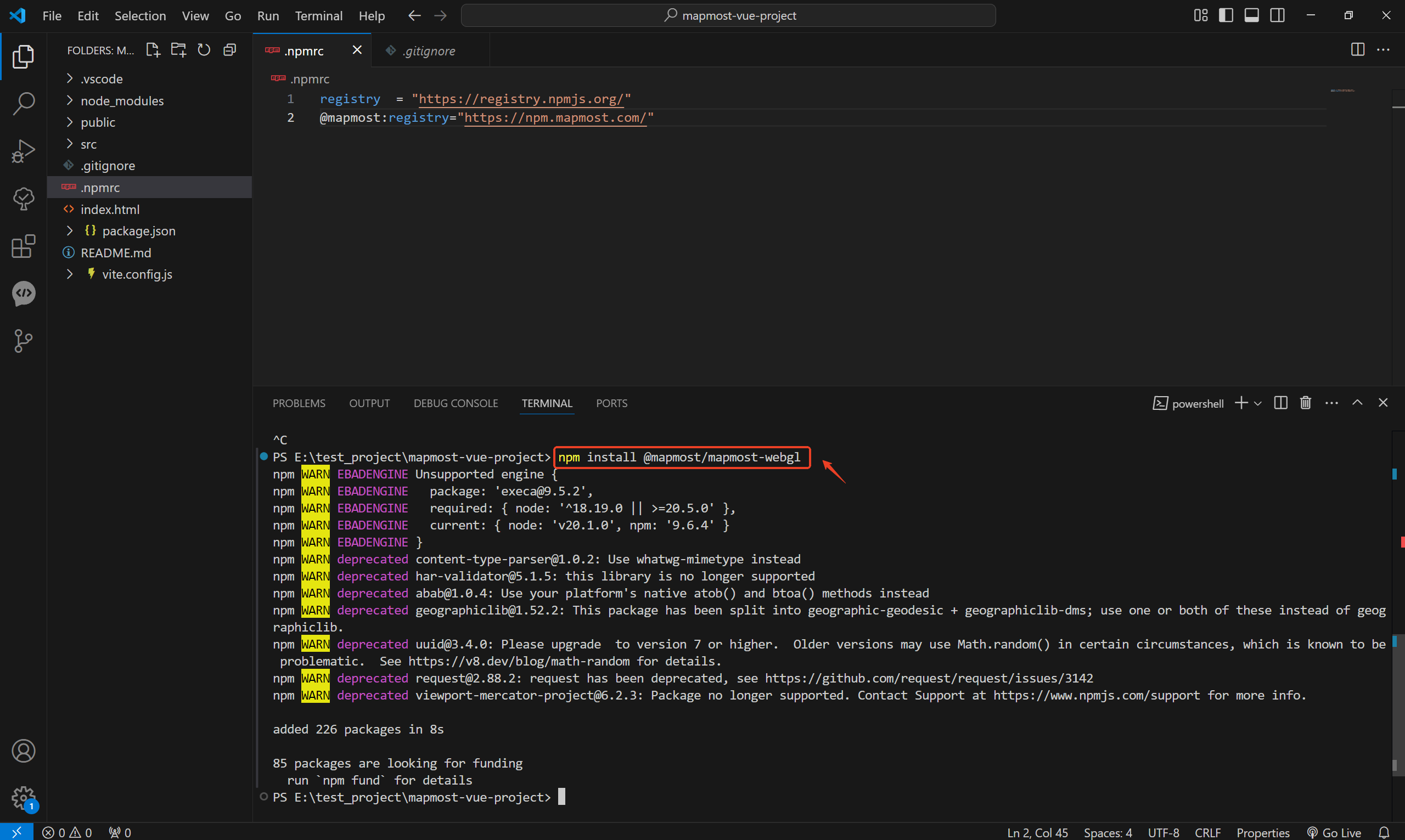Image resolution: width=1405 pixels, height=840 pixels.
Task: Toggle the primary side bar visibility
Action: pyautogui.click(x=1226, y=15)
